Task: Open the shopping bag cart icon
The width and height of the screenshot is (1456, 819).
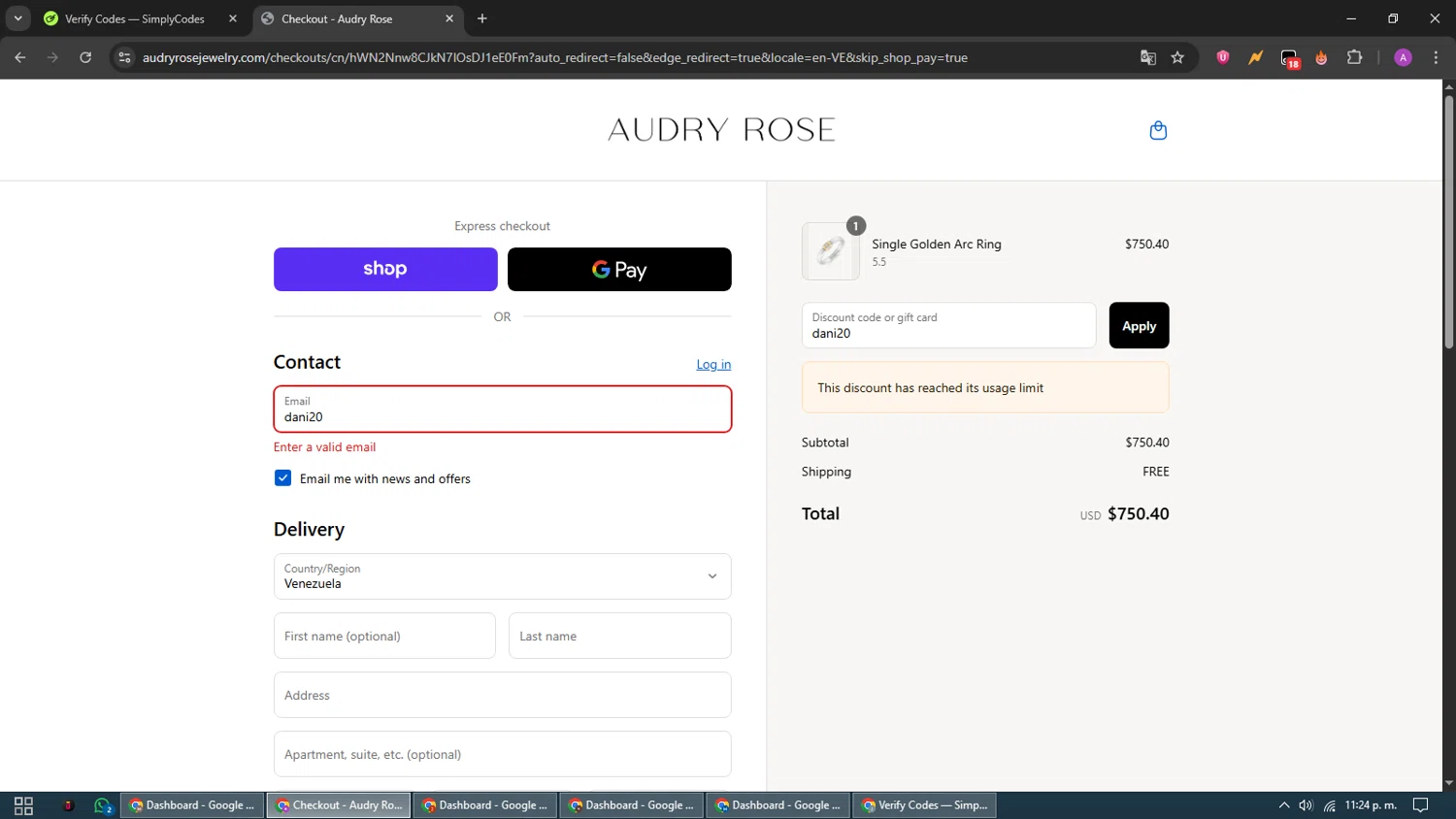Action: [1158, 130]
